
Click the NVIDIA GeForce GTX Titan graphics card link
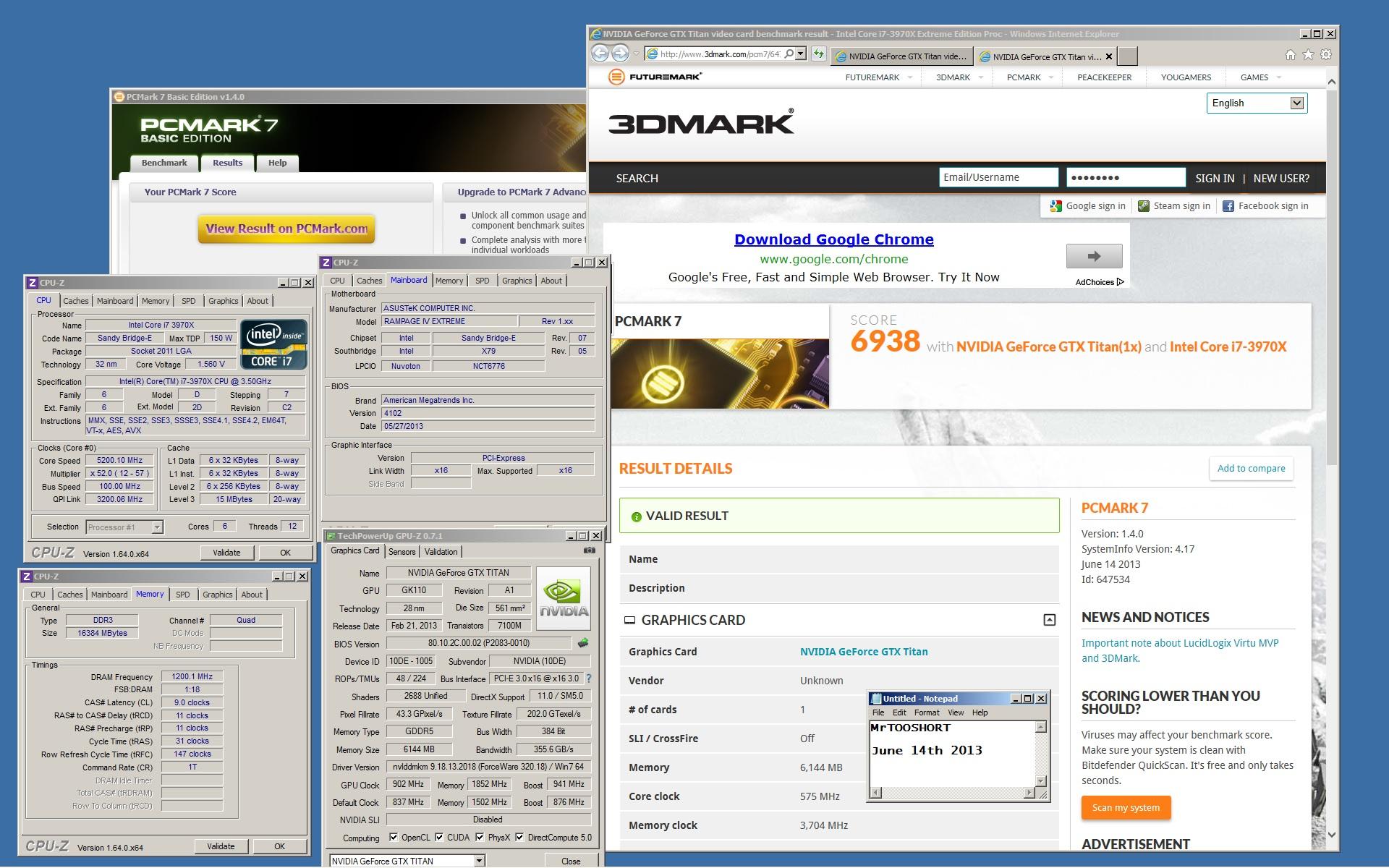coord(864,652)
